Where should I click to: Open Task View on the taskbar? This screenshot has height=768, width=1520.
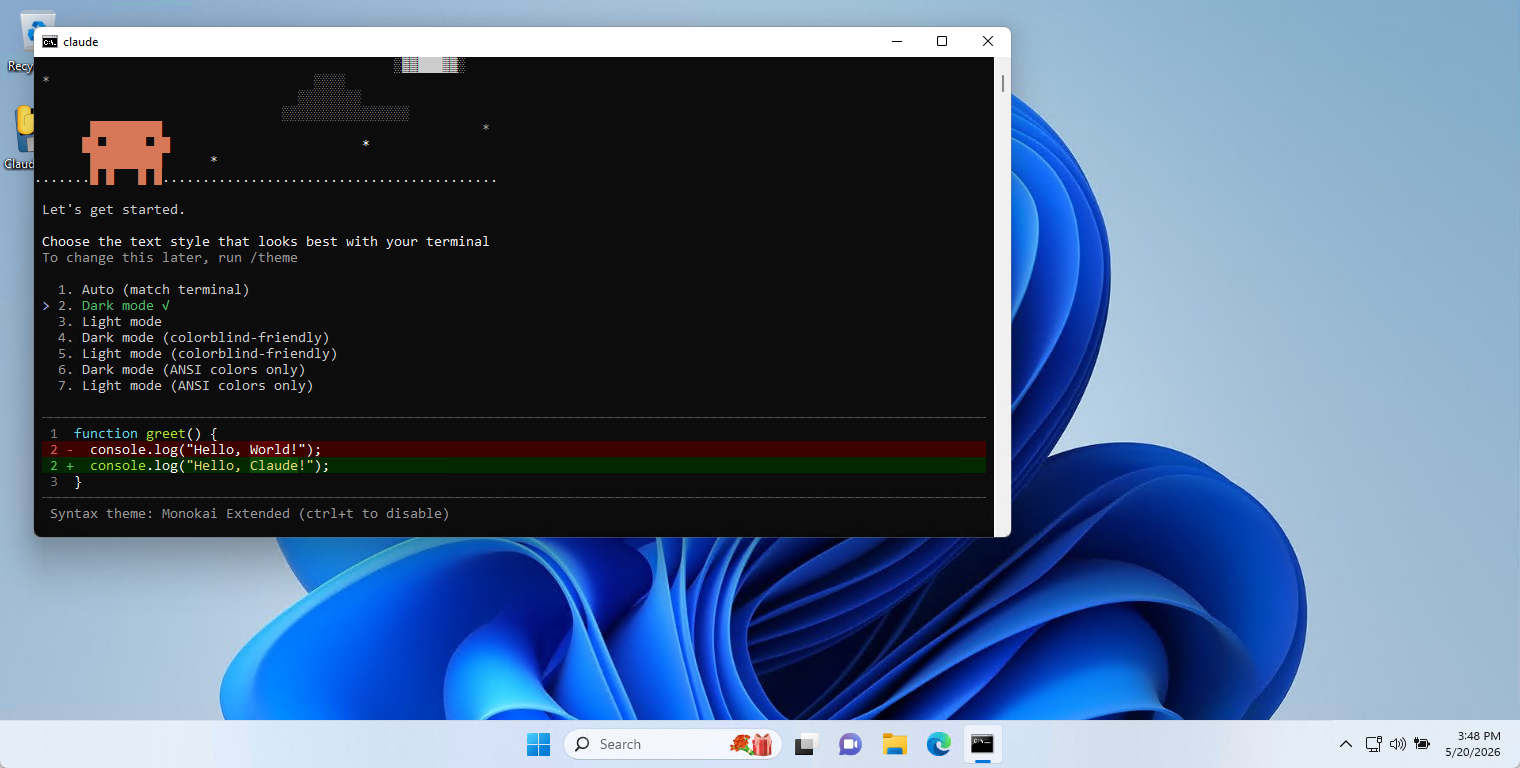click(x=805, y=744)
